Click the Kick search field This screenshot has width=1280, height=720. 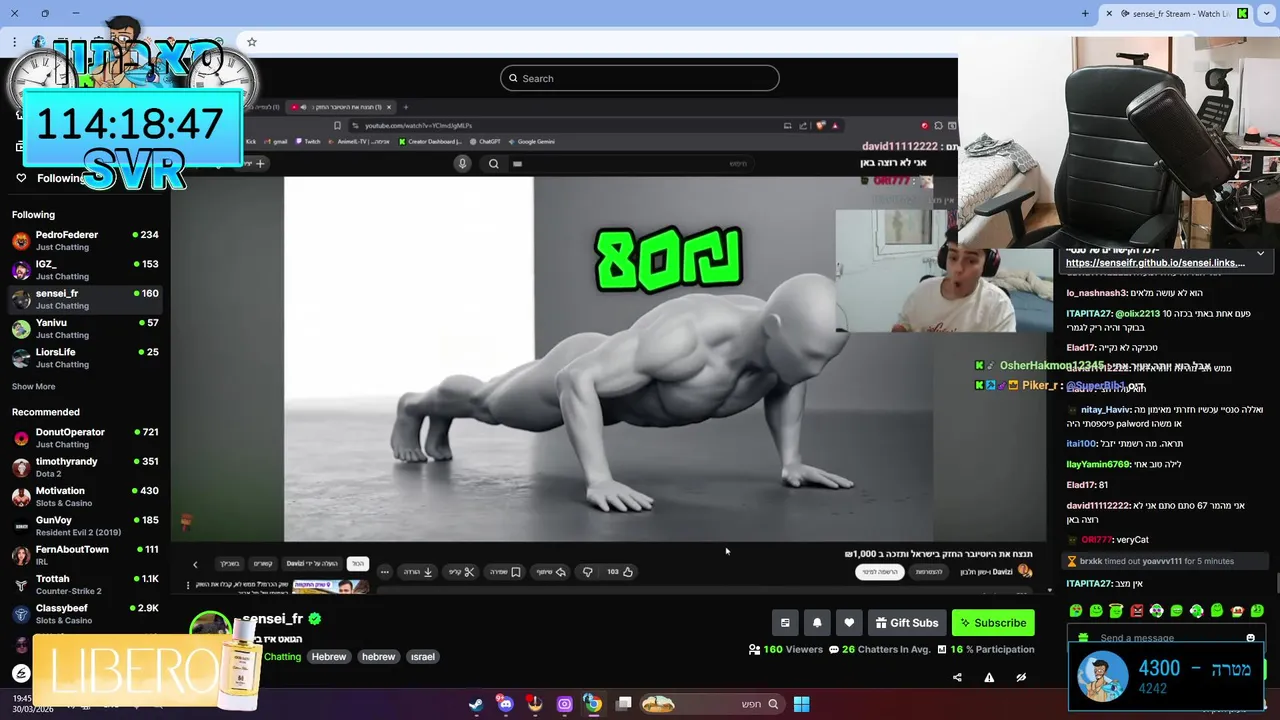click(x=640, y=78)
